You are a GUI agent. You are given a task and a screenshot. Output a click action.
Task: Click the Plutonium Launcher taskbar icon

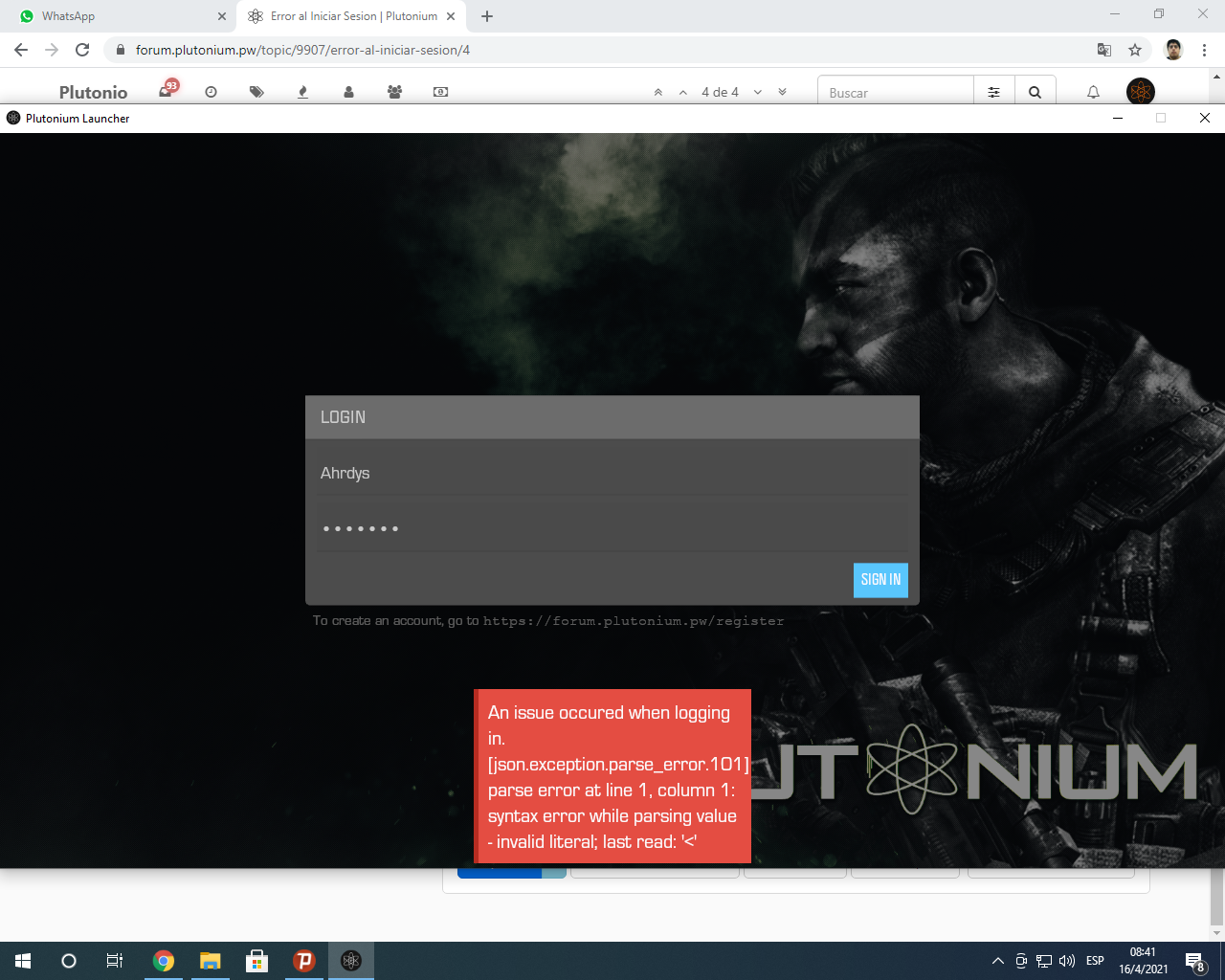point(350,961)
